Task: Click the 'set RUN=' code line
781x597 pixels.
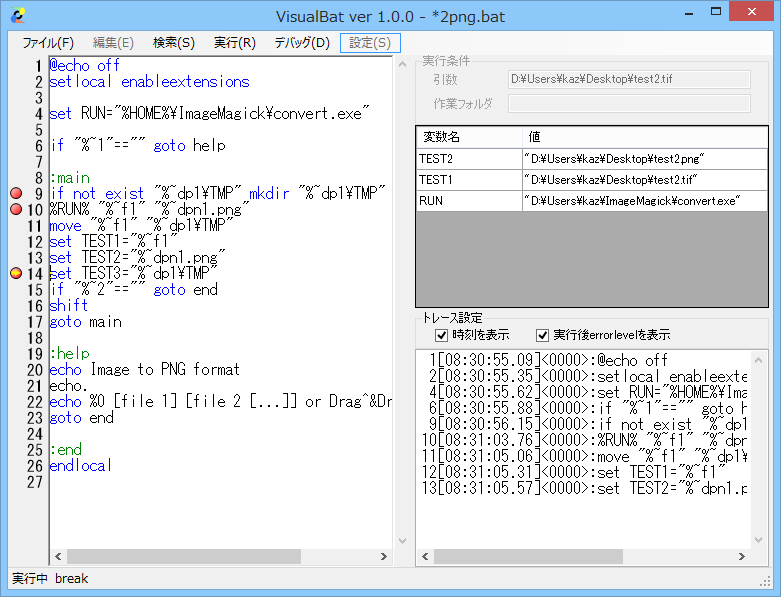Action: (x=209, y=114)
